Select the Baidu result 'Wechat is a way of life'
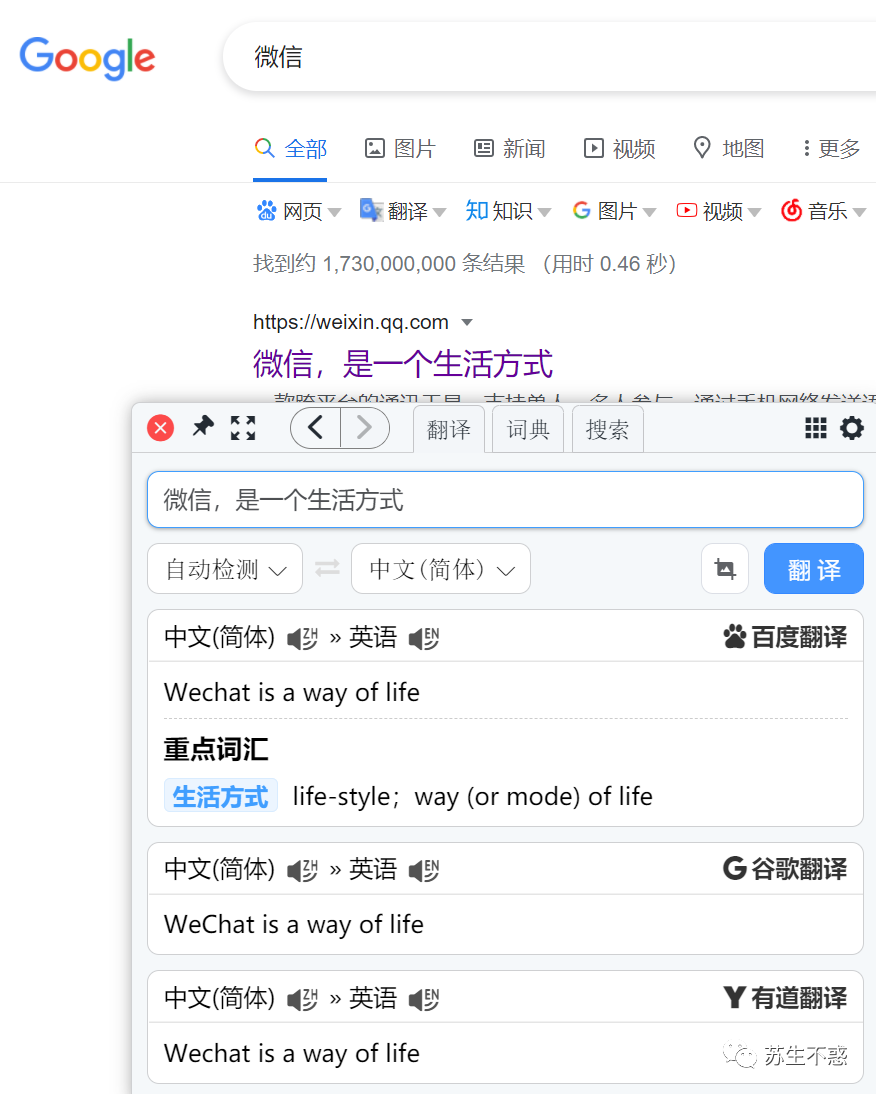Viewport: 876px width, 1094px height. (292, 693)
